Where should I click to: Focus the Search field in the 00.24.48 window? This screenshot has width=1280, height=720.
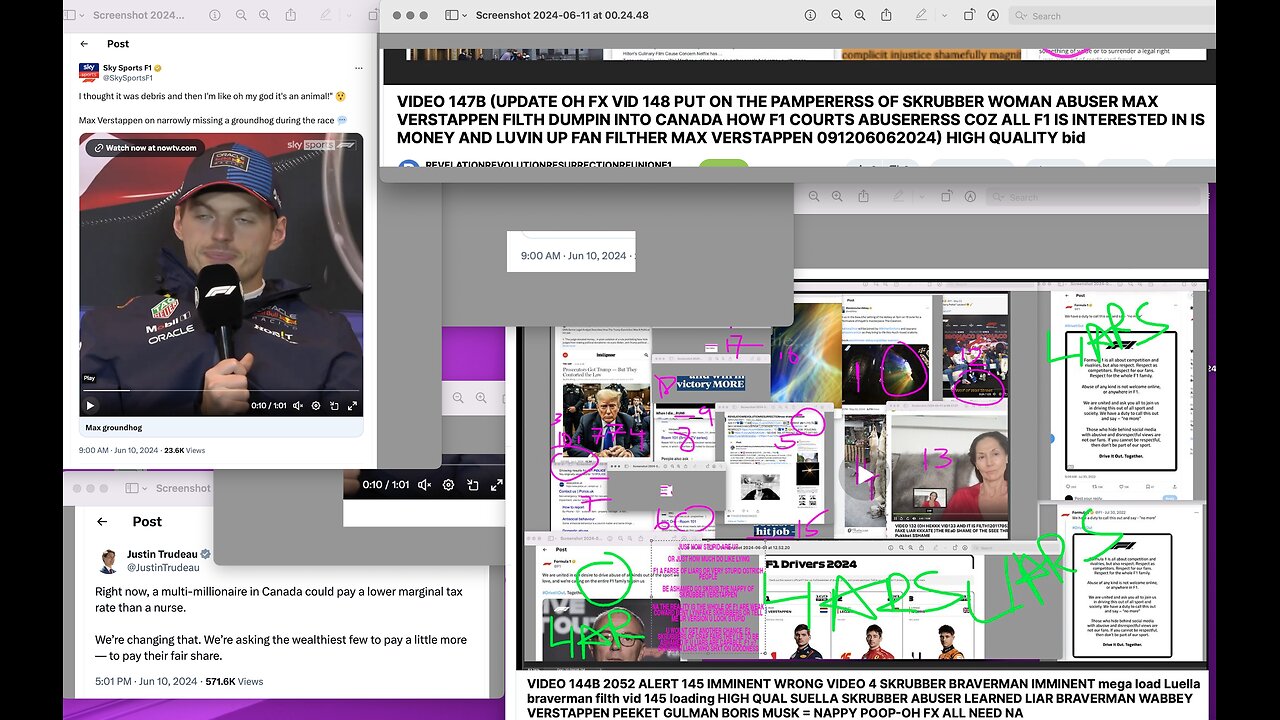(x=1112, y=16)
